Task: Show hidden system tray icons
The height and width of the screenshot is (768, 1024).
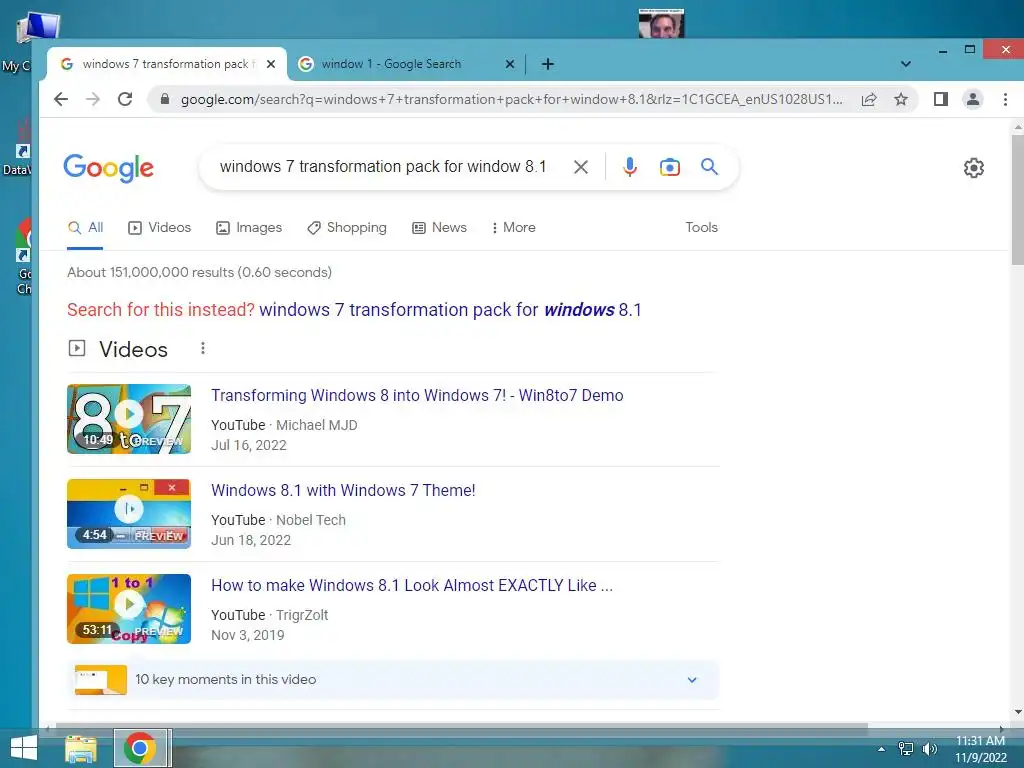Action: tap(881, 749)
